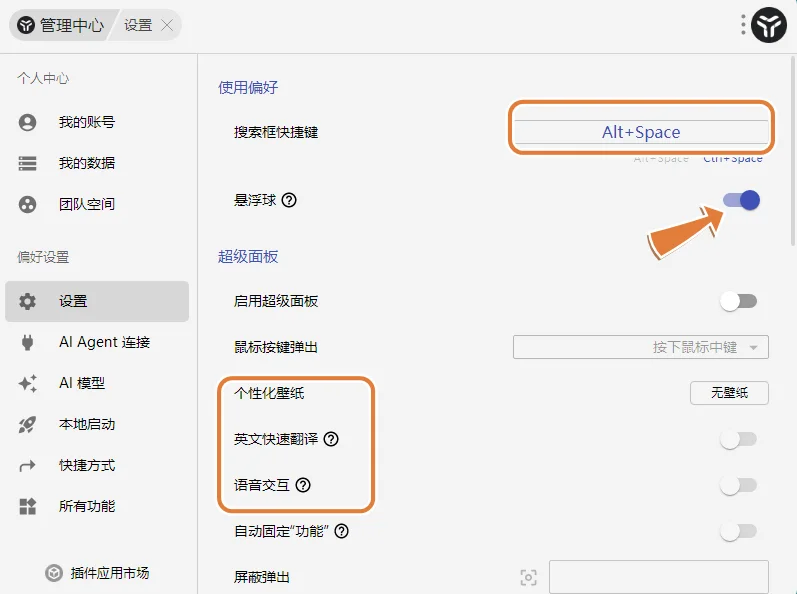Click the settings page vertical scrollbar

tap(793, 150)
